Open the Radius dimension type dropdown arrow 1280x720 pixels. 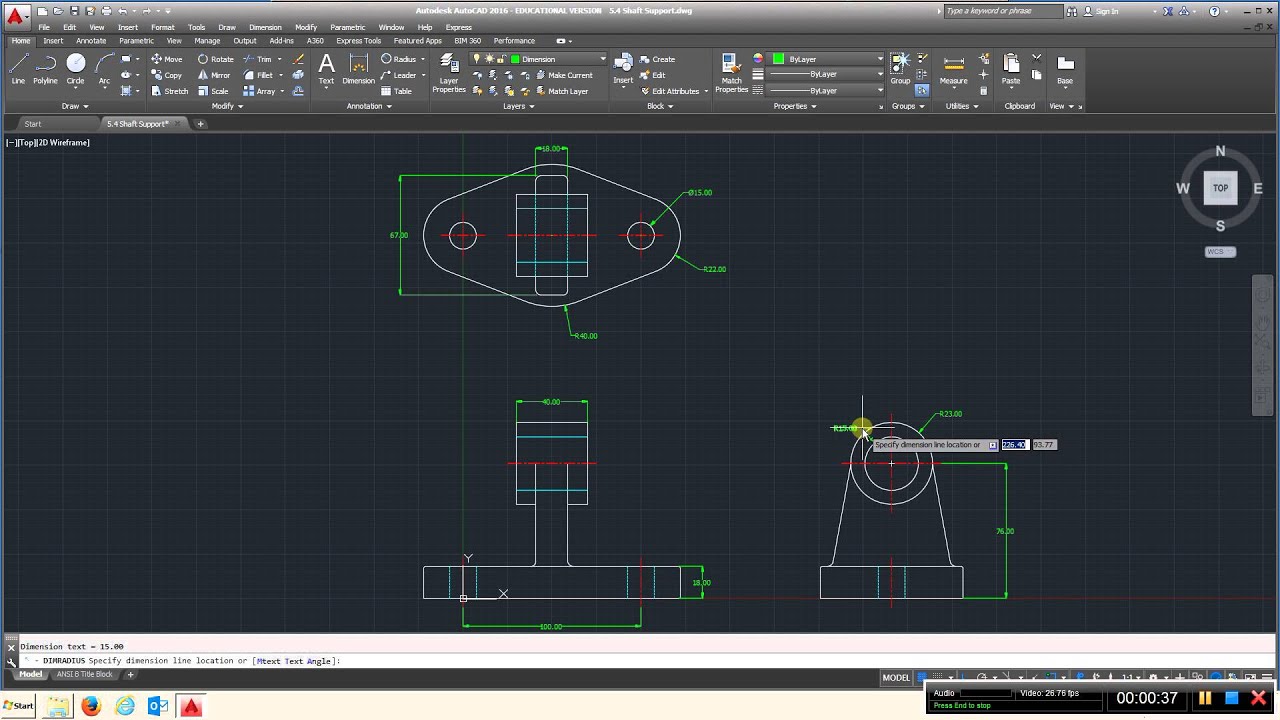click(x=422, y=59)
